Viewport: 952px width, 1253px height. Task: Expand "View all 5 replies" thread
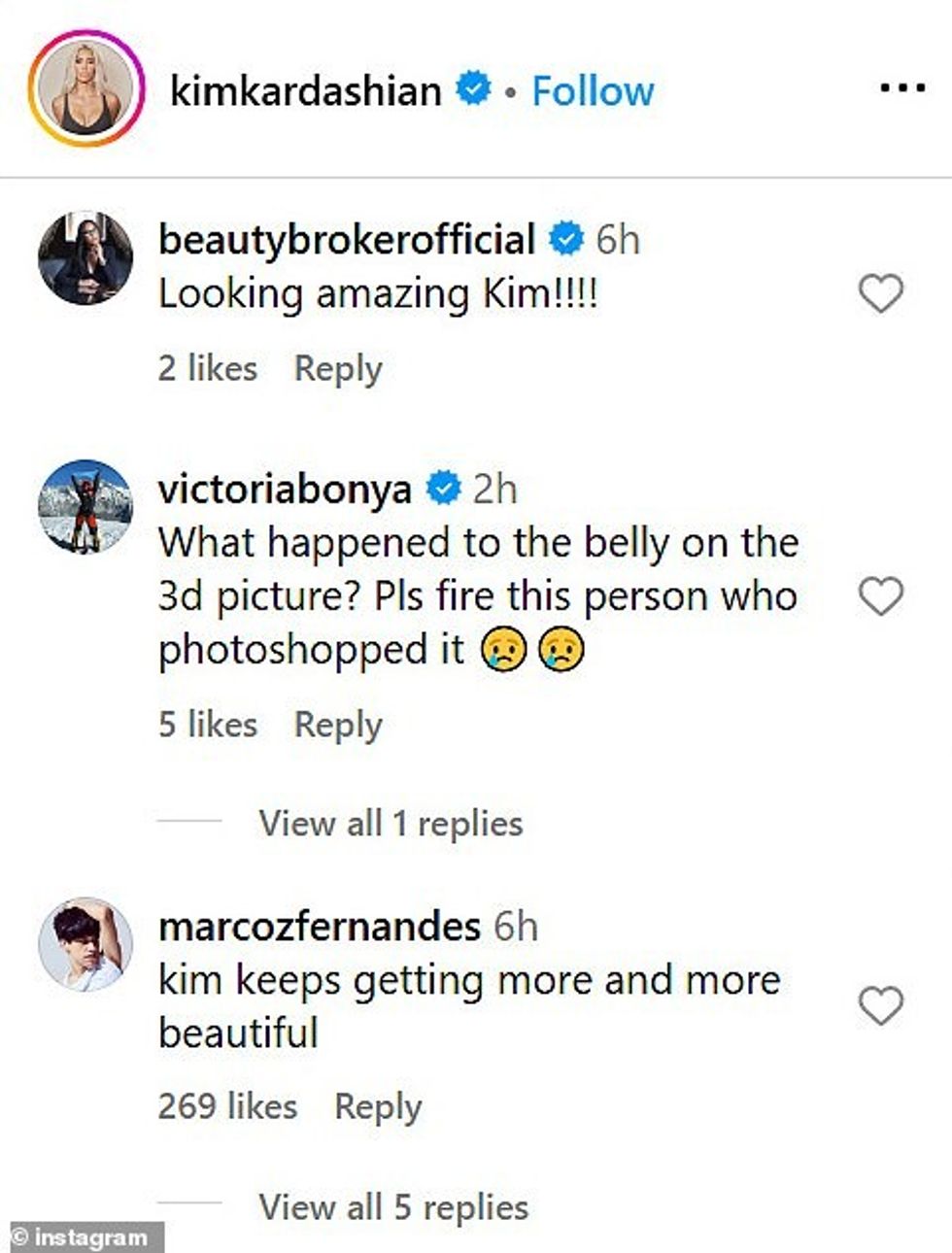(x=393, y=1207)
